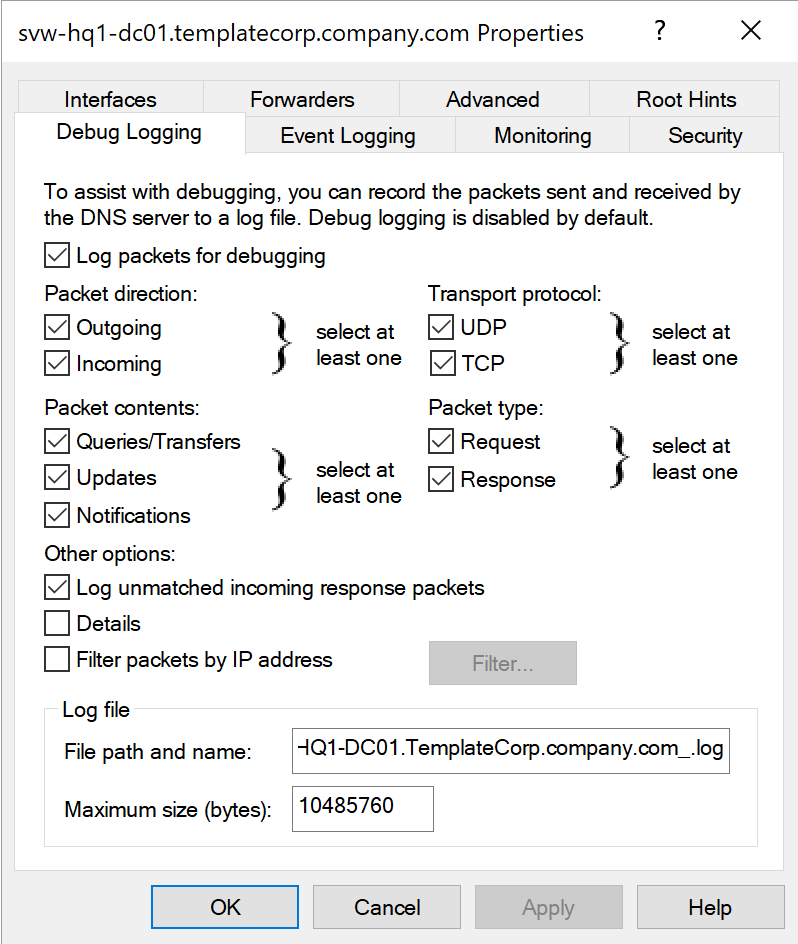Click the Cancel button

pos(387,907)
